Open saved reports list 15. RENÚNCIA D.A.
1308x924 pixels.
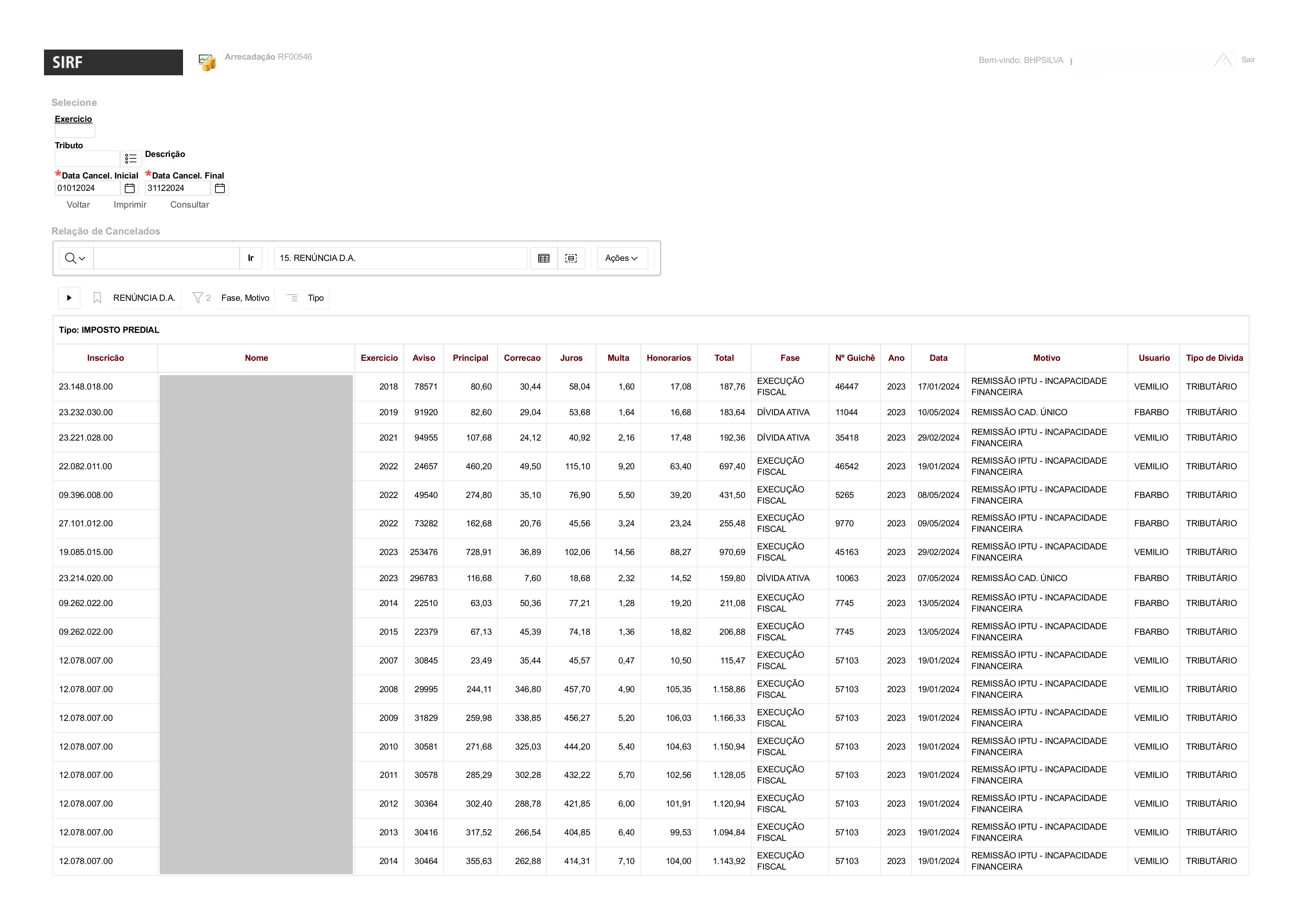click(401, 258)
